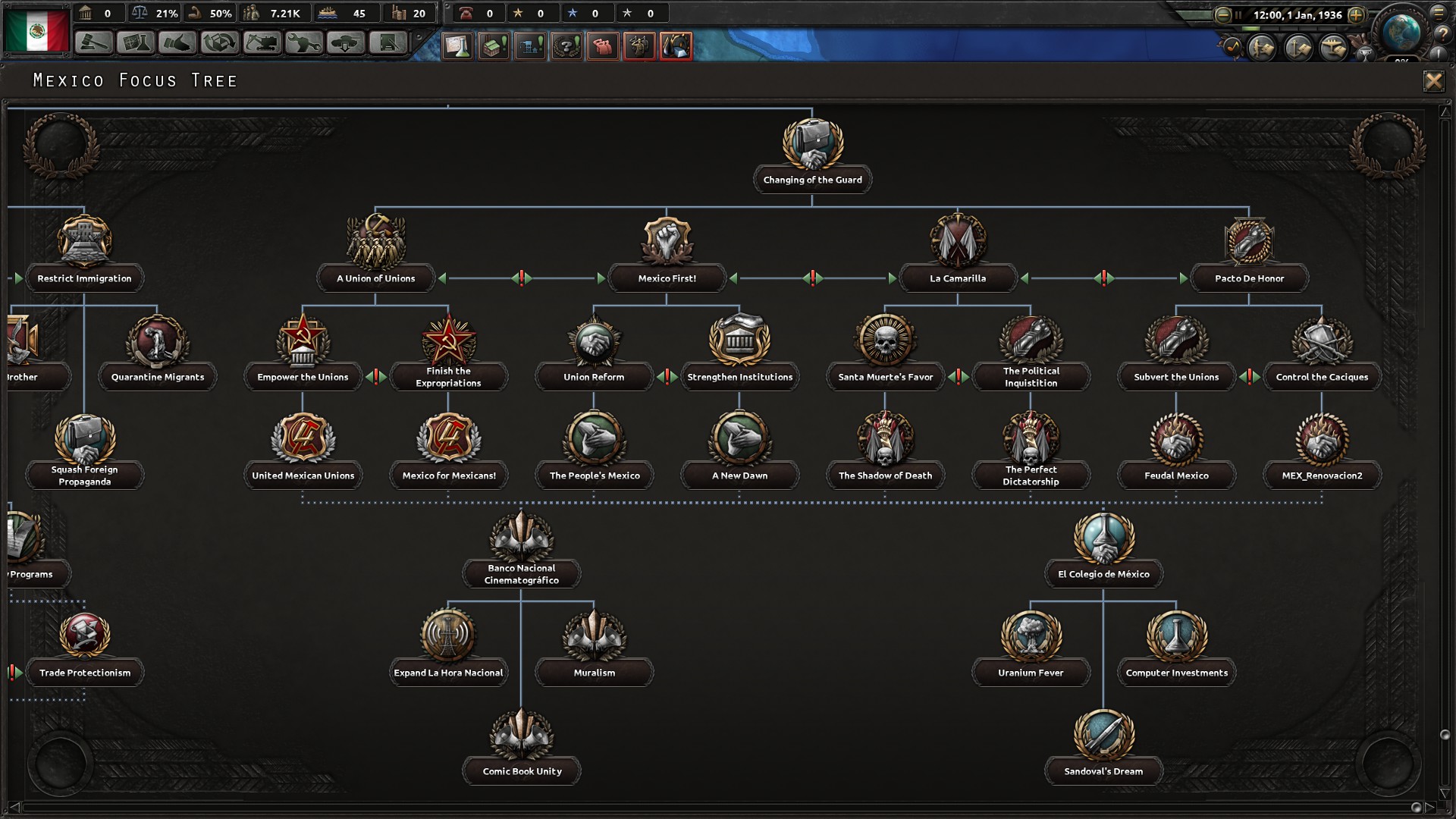Open the Construction crane button
This screenshot has width=1456, height=819.
(262, 43)
